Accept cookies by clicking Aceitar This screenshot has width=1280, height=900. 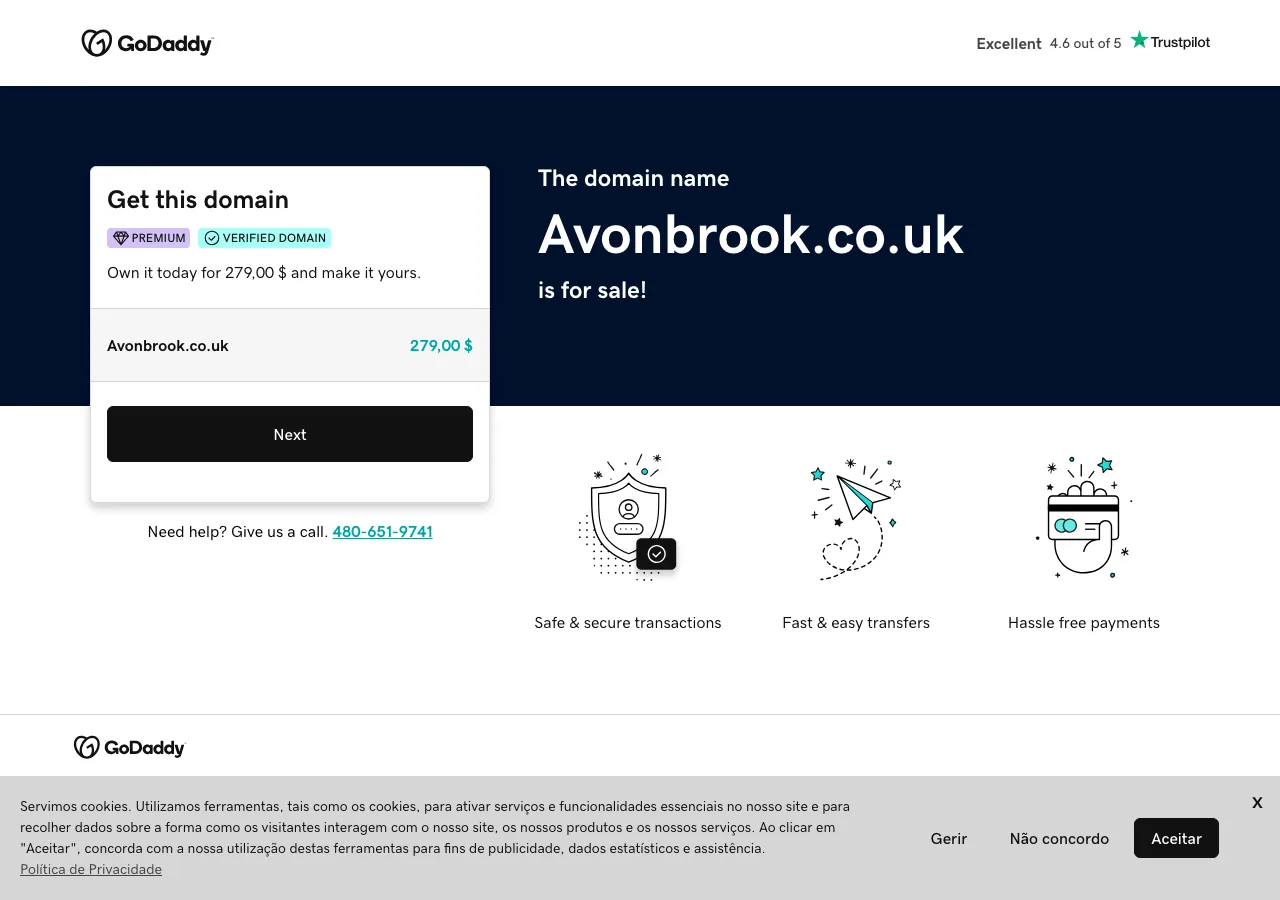click(1176, 838)
